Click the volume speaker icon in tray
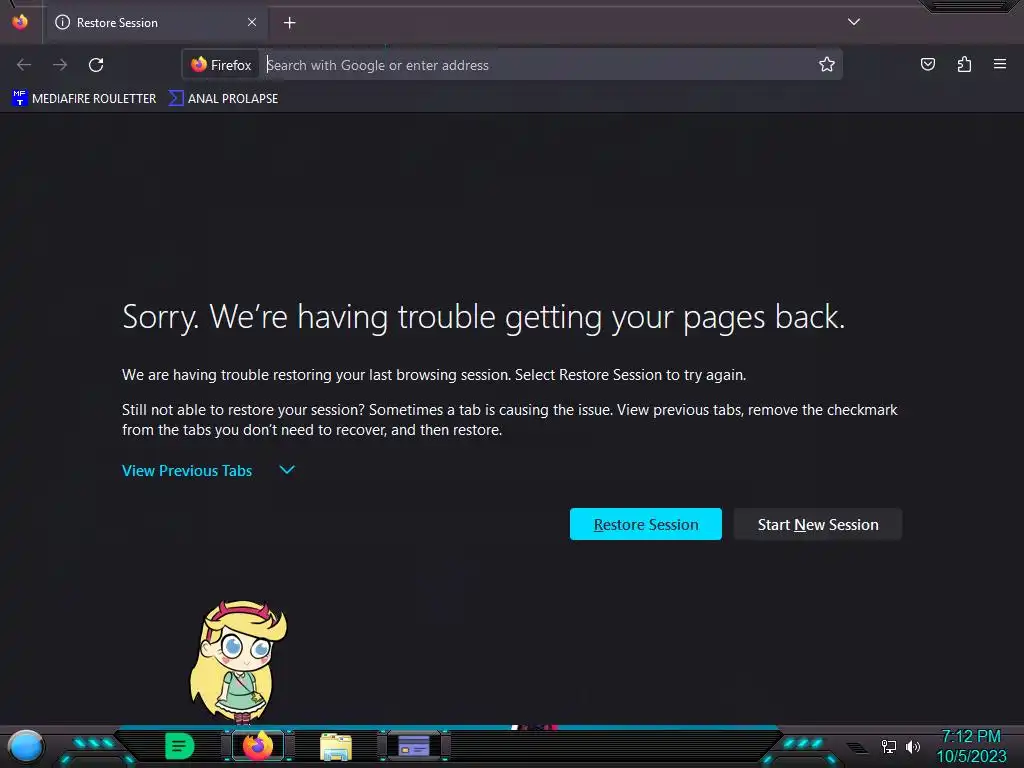1024x768 pixels. tap(913, 746)
